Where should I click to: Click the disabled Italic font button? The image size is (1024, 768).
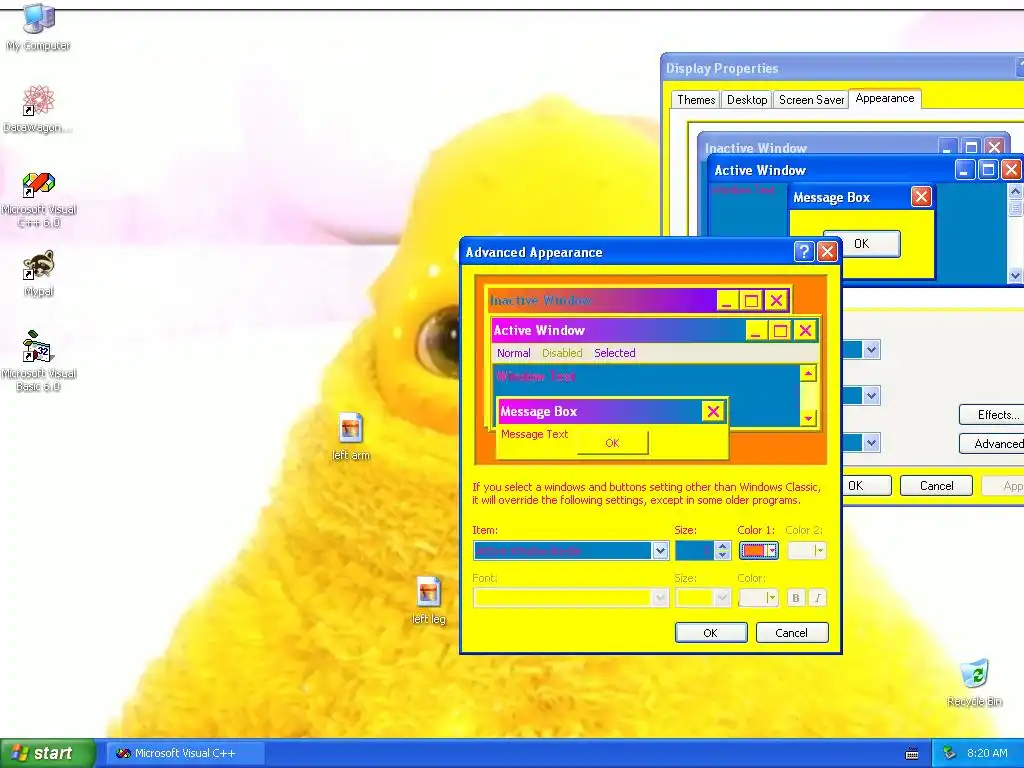(818, 598)
